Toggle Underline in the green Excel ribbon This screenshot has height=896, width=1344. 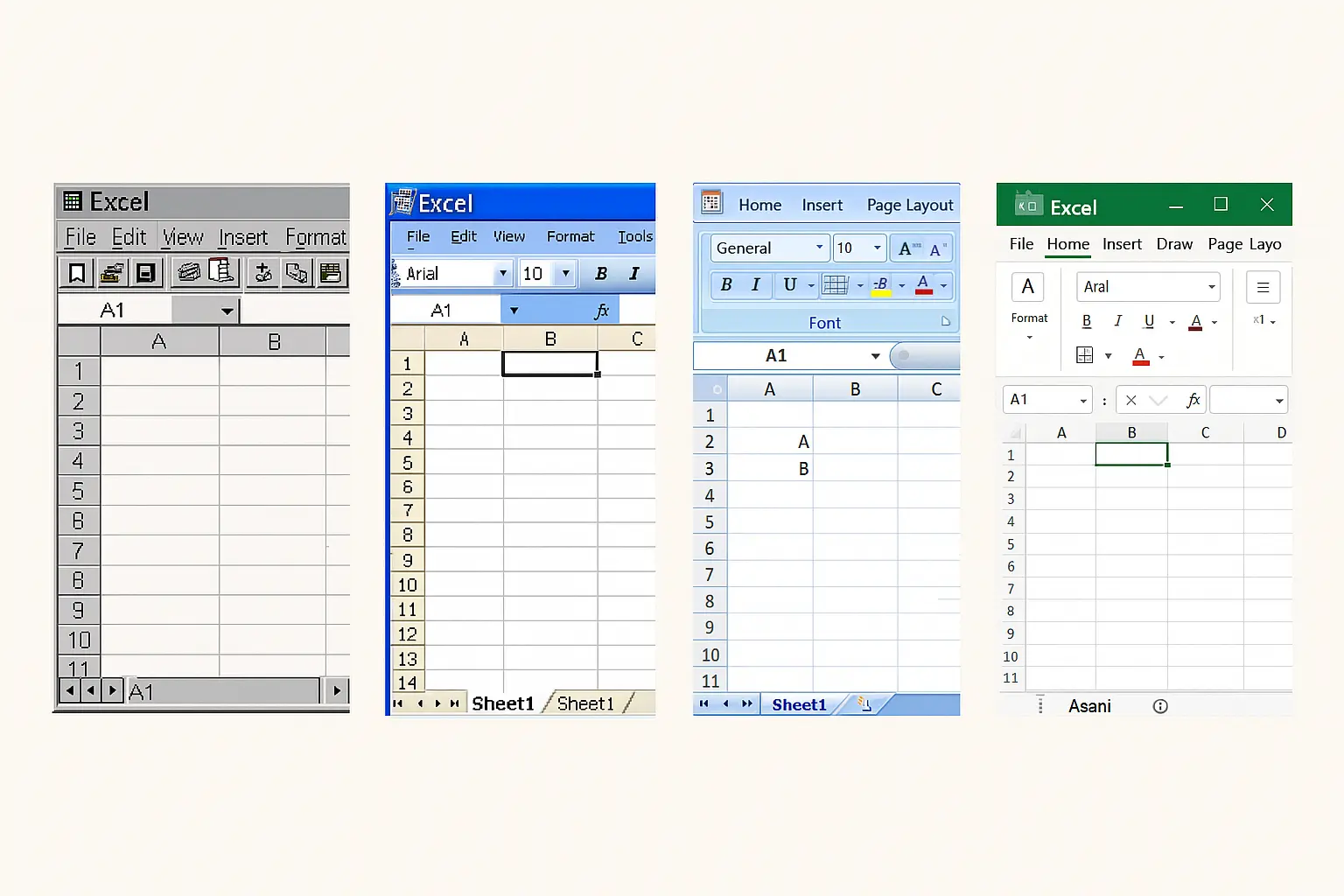pos(1149,321)
